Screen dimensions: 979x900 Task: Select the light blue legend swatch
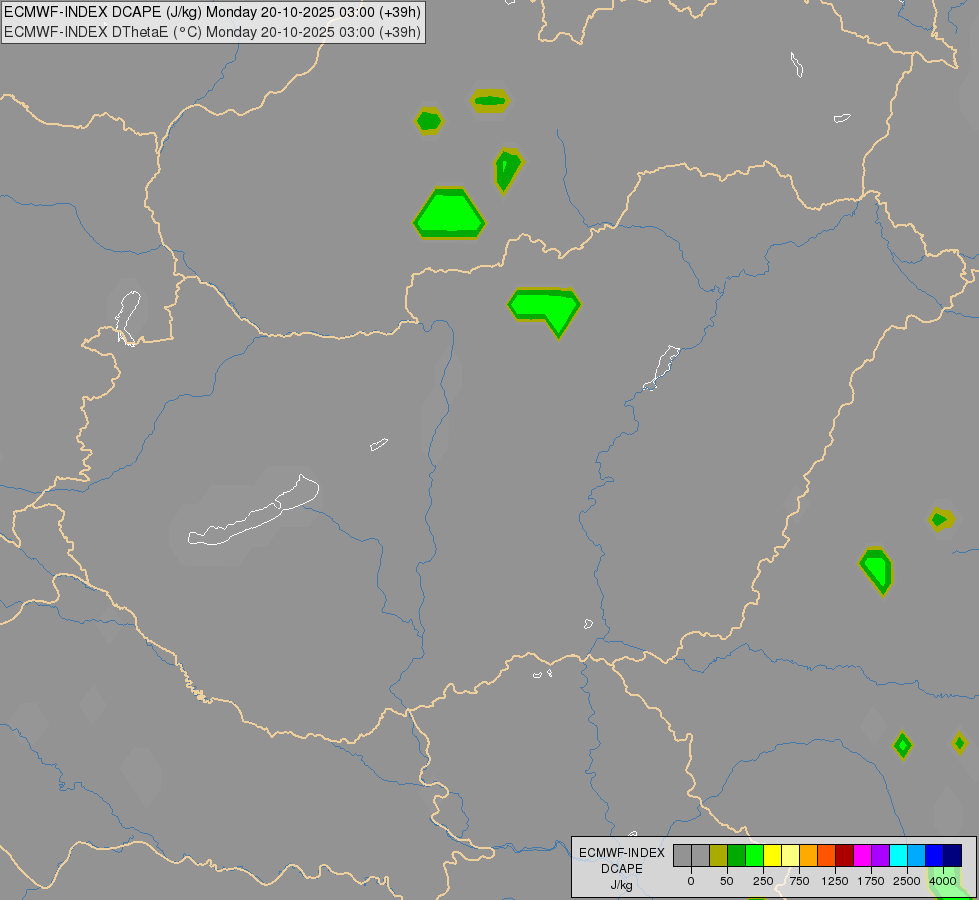[917, 855]
